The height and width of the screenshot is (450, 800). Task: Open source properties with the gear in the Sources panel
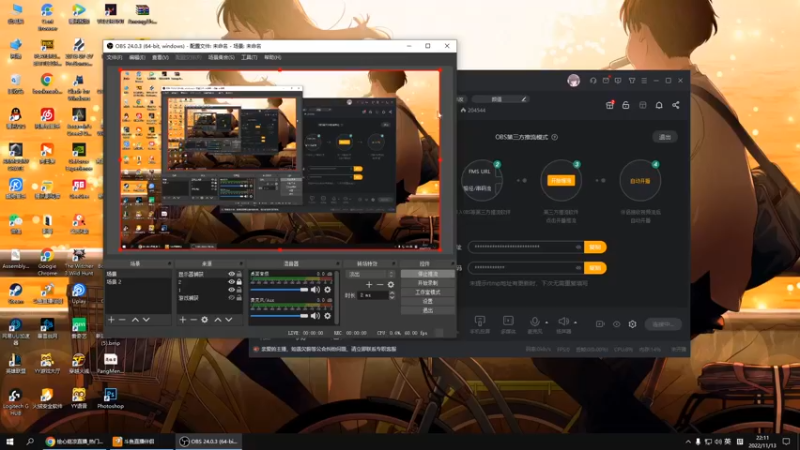[205, 319]
